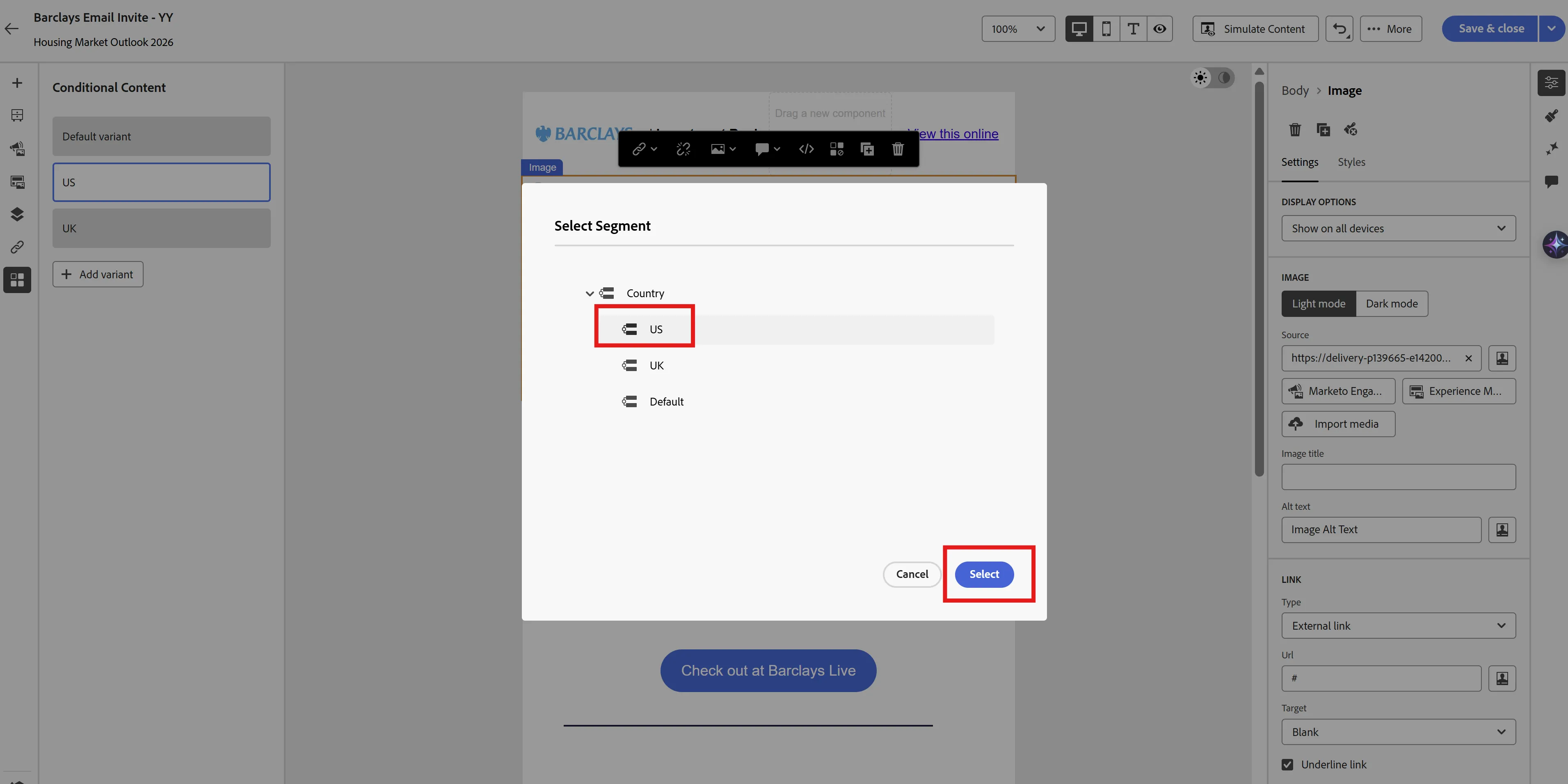
Task: Switch to desktop preview view
Action: pyautogui.click(x=1079, y=29)
